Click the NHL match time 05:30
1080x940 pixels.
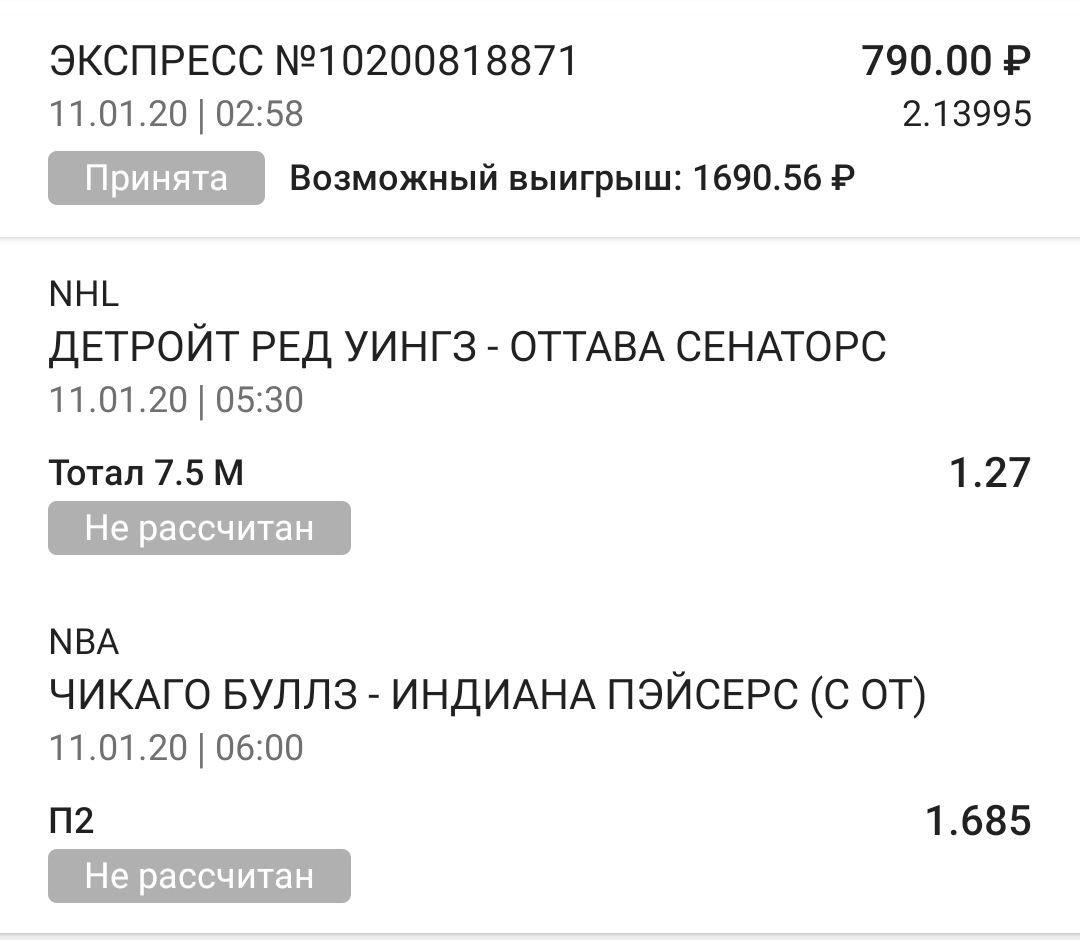click(x=260, y=400)
